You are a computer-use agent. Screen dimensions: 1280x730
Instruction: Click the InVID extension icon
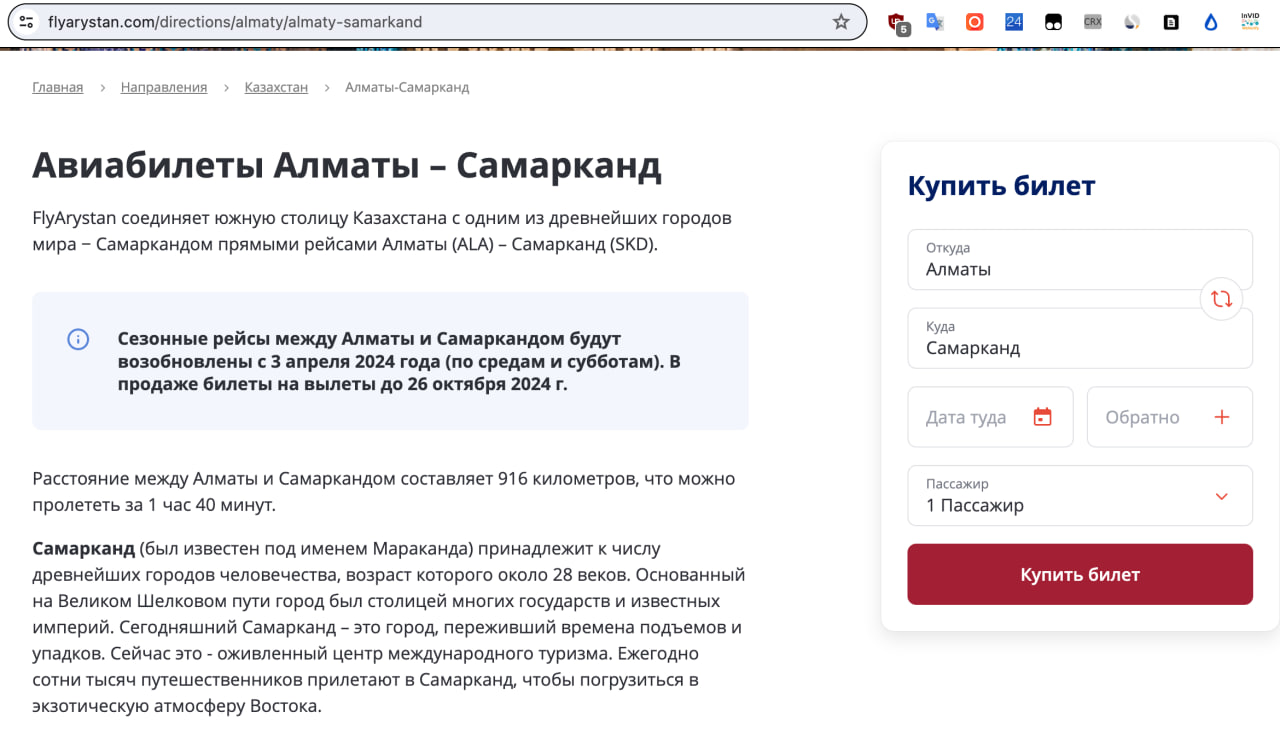1250,22
